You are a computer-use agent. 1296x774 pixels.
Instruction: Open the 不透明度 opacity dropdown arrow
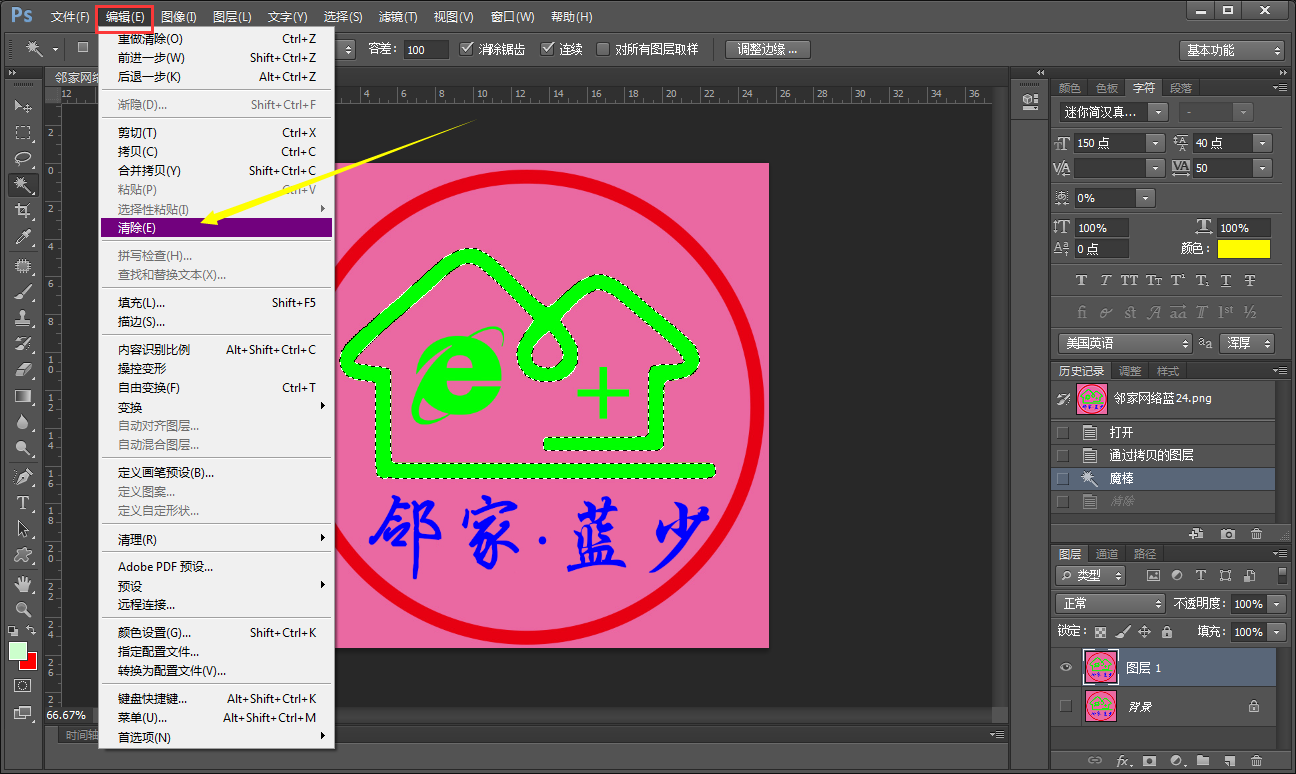(1276, 604)
